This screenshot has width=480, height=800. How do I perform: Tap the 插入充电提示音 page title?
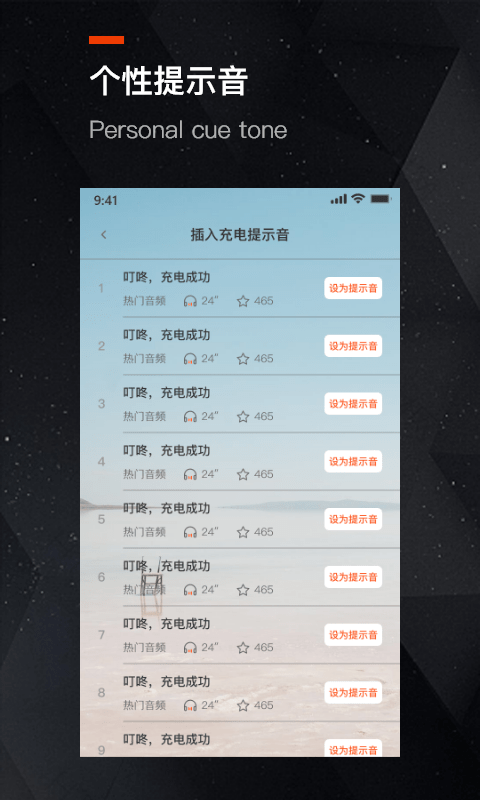coord(240,235)
